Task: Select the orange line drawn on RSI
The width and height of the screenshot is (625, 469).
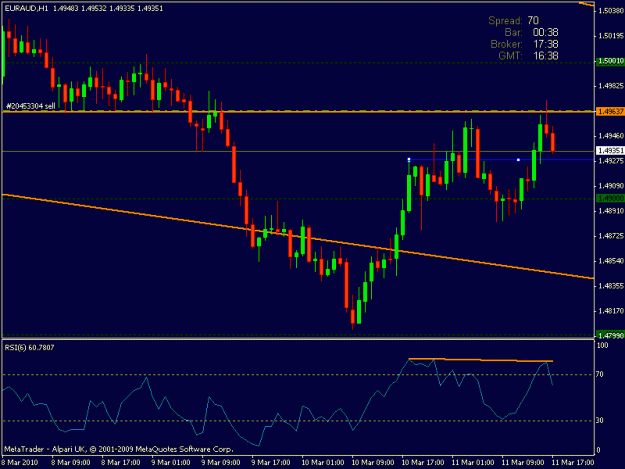Action: click(481, 360)
